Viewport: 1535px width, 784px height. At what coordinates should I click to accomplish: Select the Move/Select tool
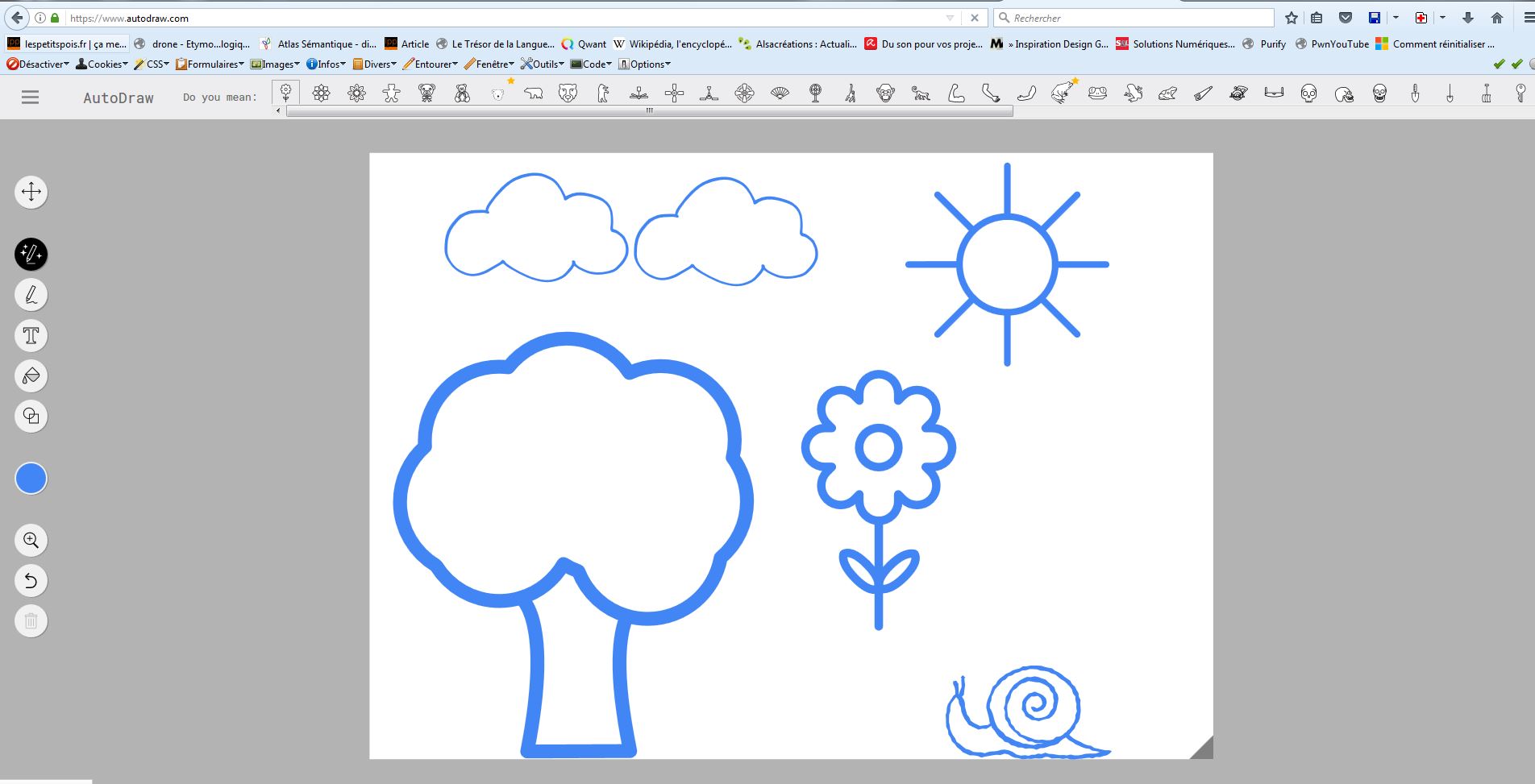(x=31, y=192)
